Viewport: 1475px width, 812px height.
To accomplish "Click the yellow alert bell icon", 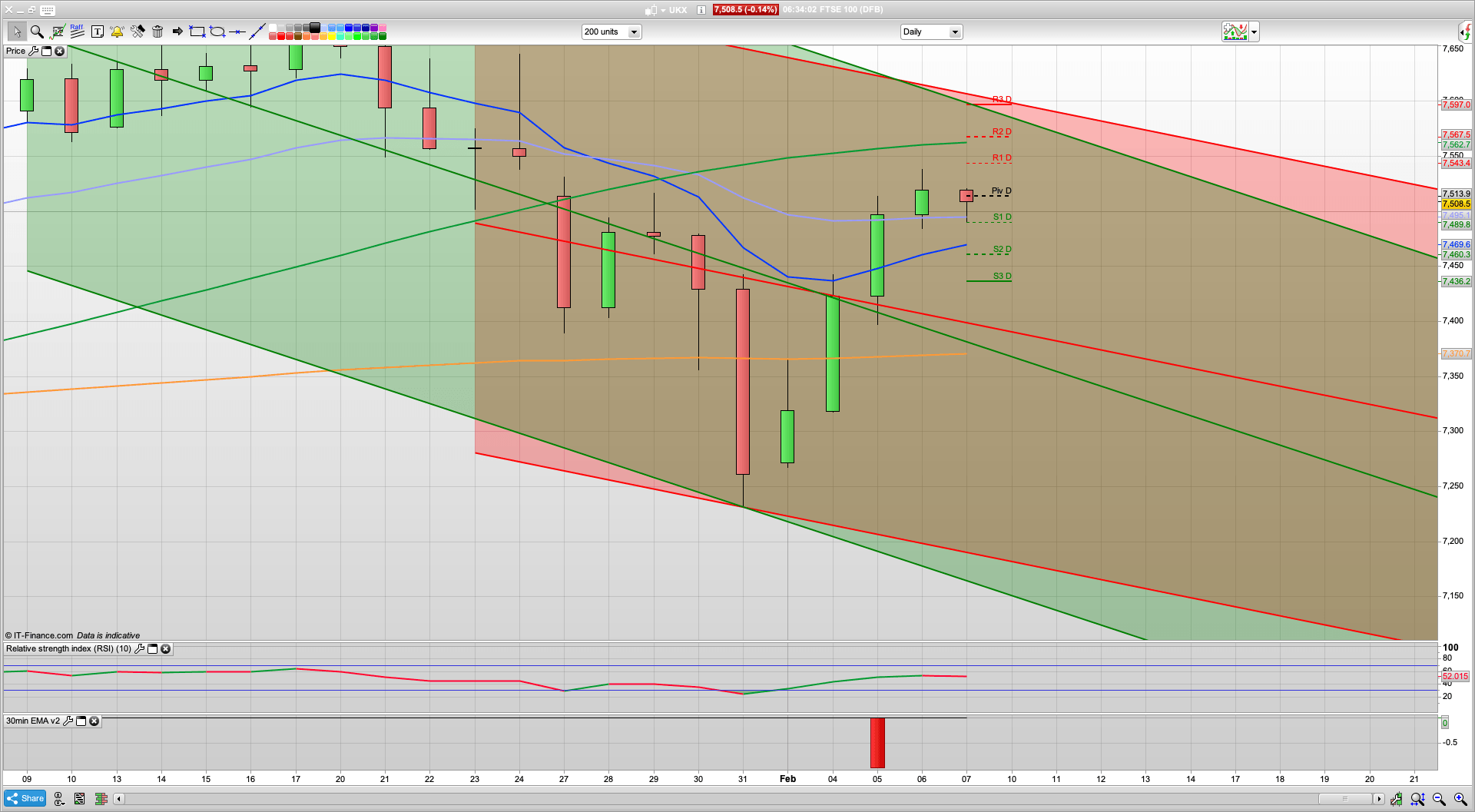I will point(117,31).
